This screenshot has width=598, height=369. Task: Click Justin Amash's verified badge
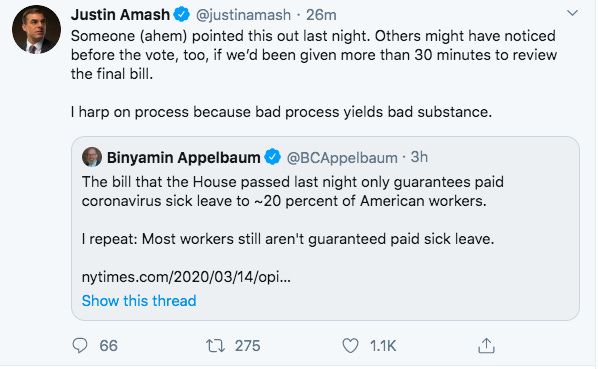click(x=182, y=14)
